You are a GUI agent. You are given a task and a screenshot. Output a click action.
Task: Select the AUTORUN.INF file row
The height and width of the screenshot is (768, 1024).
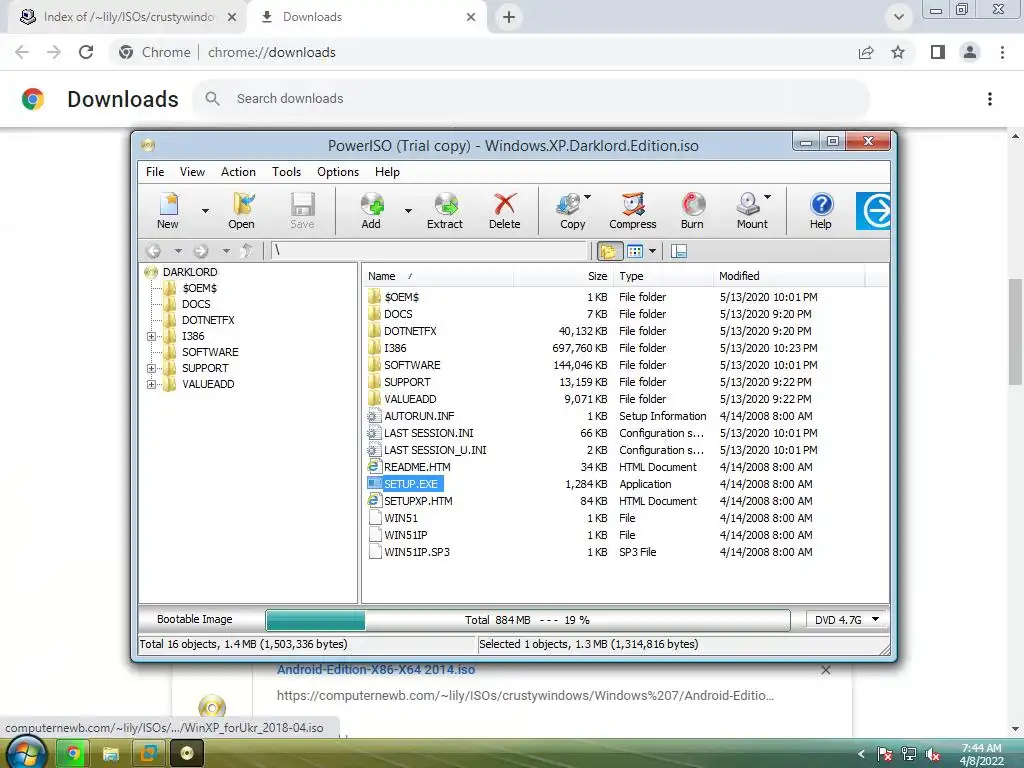[x=625, y=416]
